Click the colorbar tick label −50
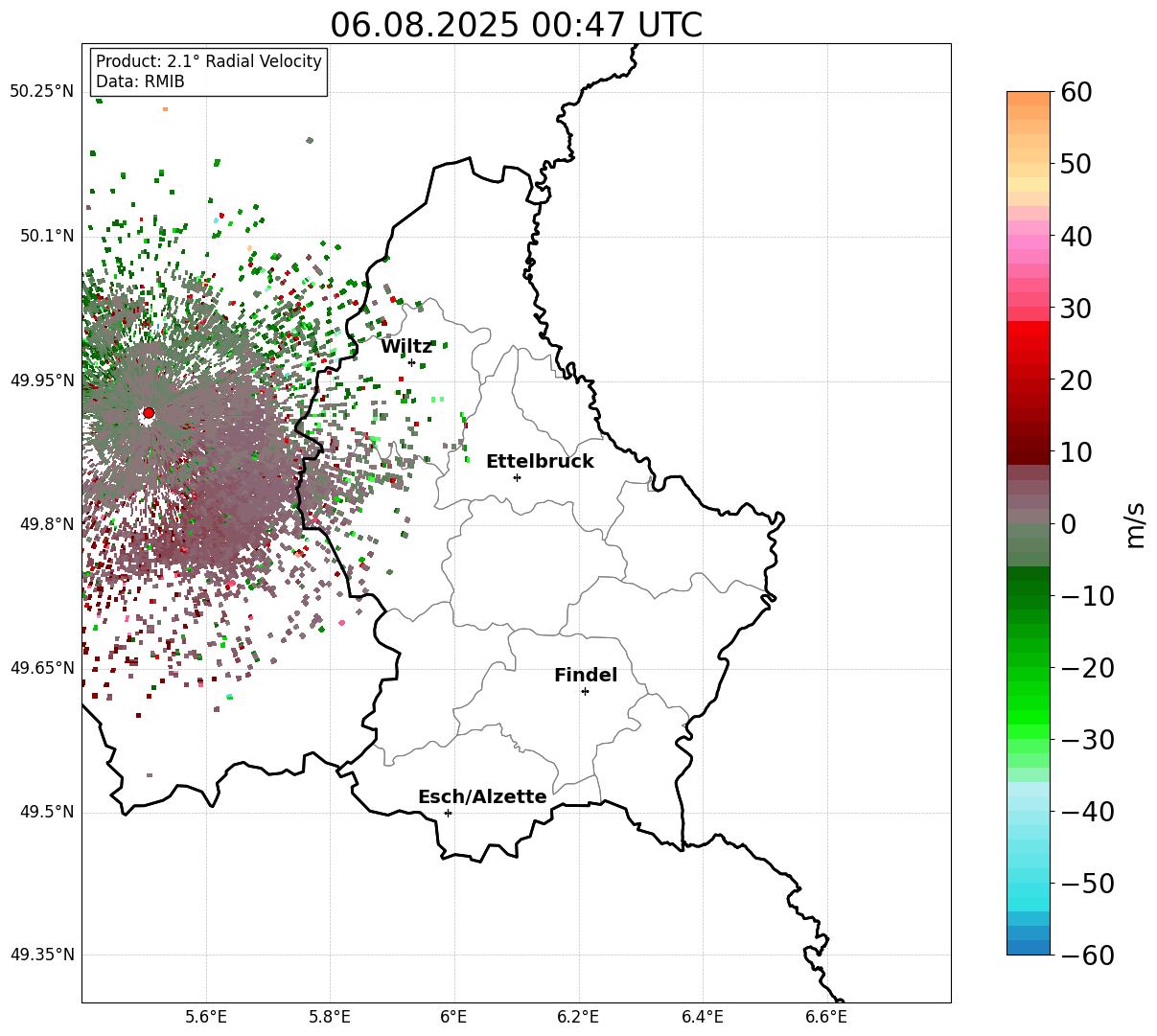Screen dimensions: 1157x1036 tap(1087, 884)
